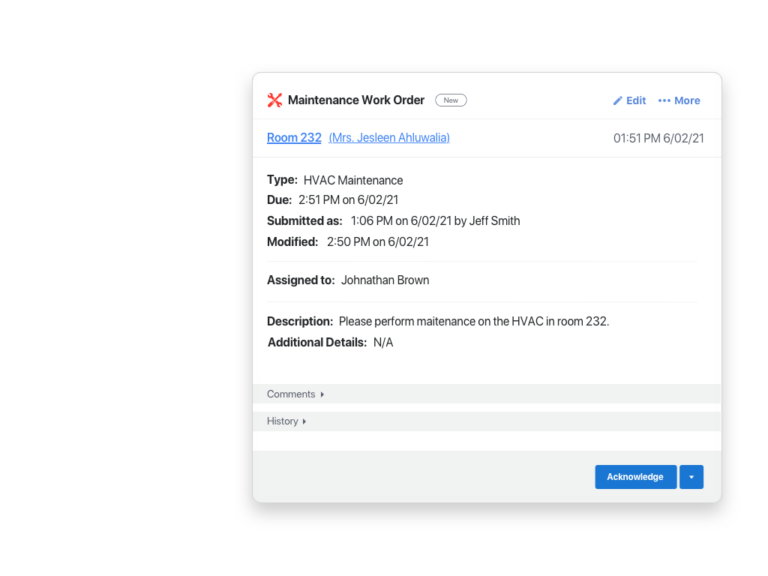Image resolution: width=768 pixels, height=576 pixels.
Task: Open the Room 232 link
Action: point(294,138)
